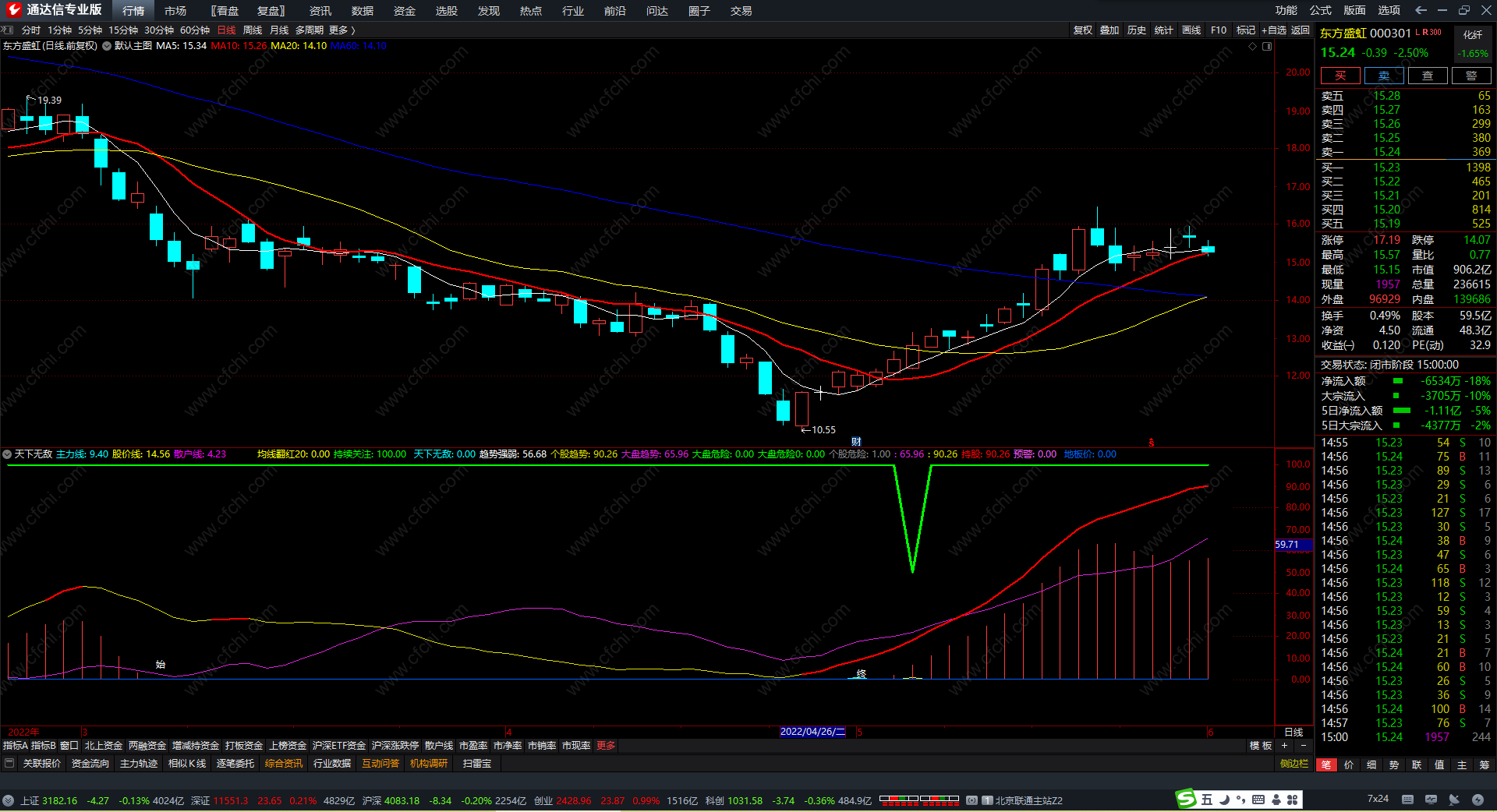Switch to 周线 weekly chart tab

click(253, 30)
